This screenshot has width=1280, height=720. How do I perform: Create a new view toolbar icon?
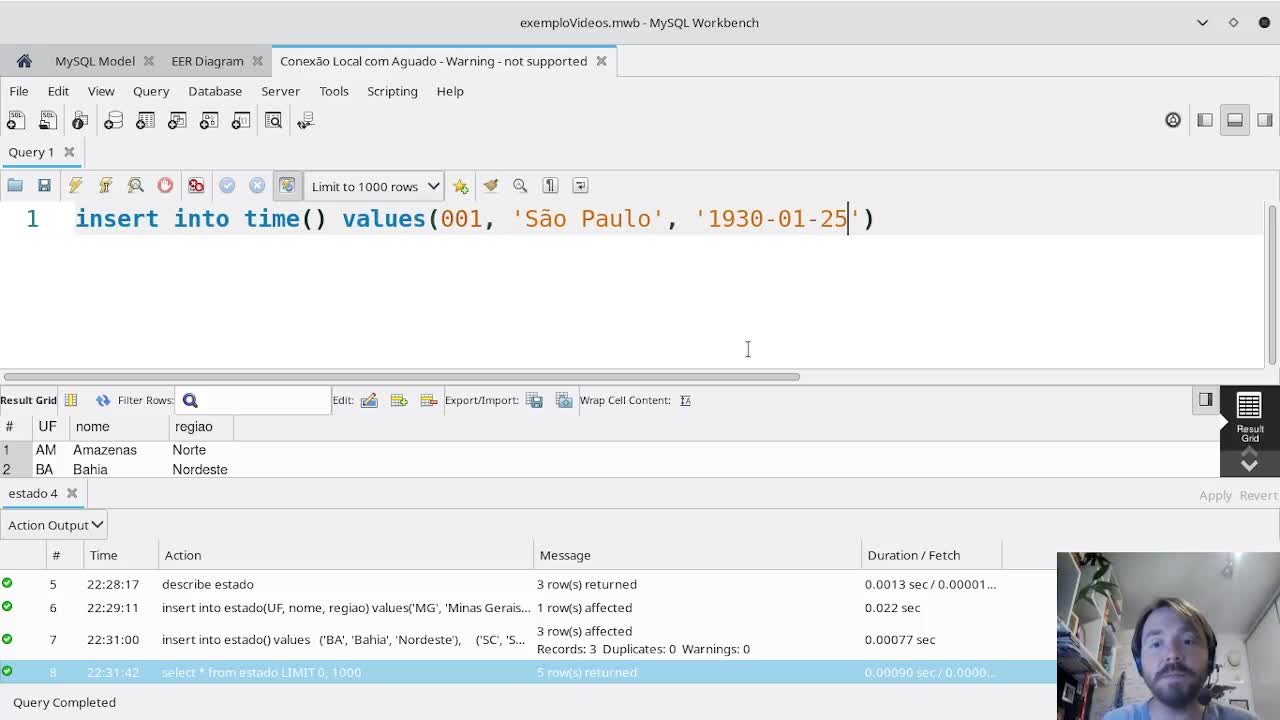[177, 120]
